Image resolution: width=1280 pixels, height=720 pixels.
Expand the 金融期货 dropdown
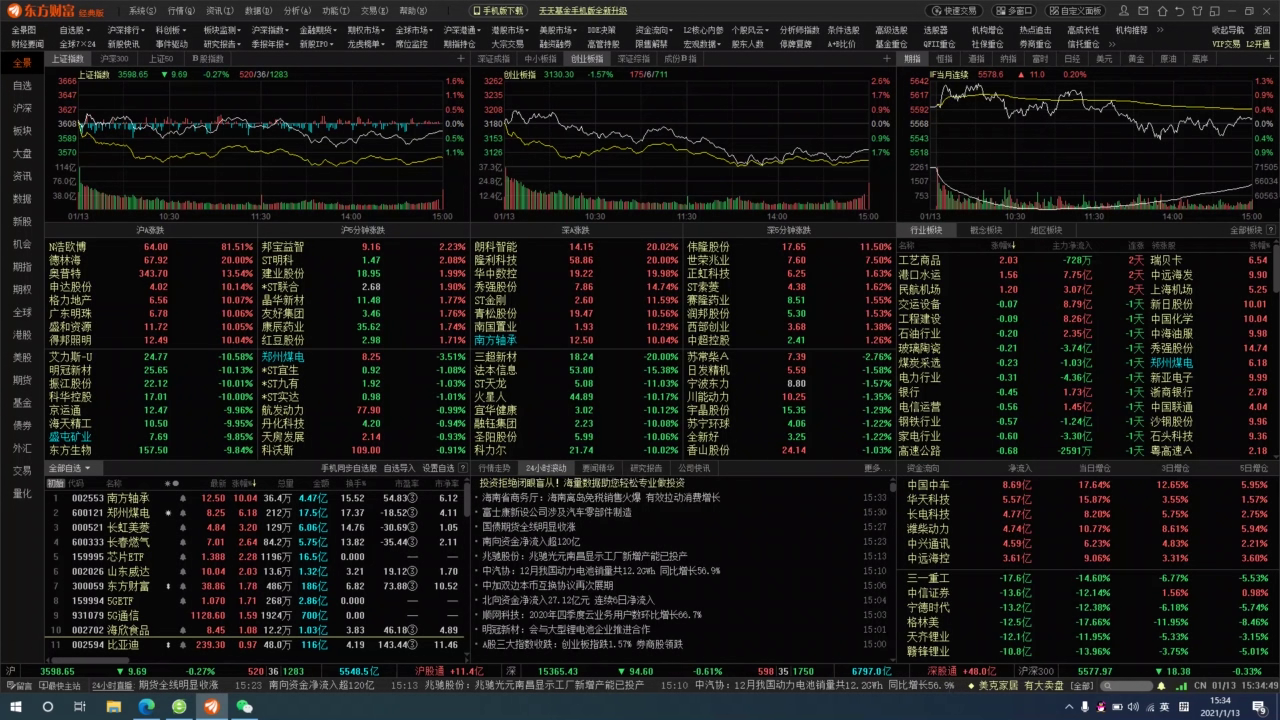pos(317,31)
